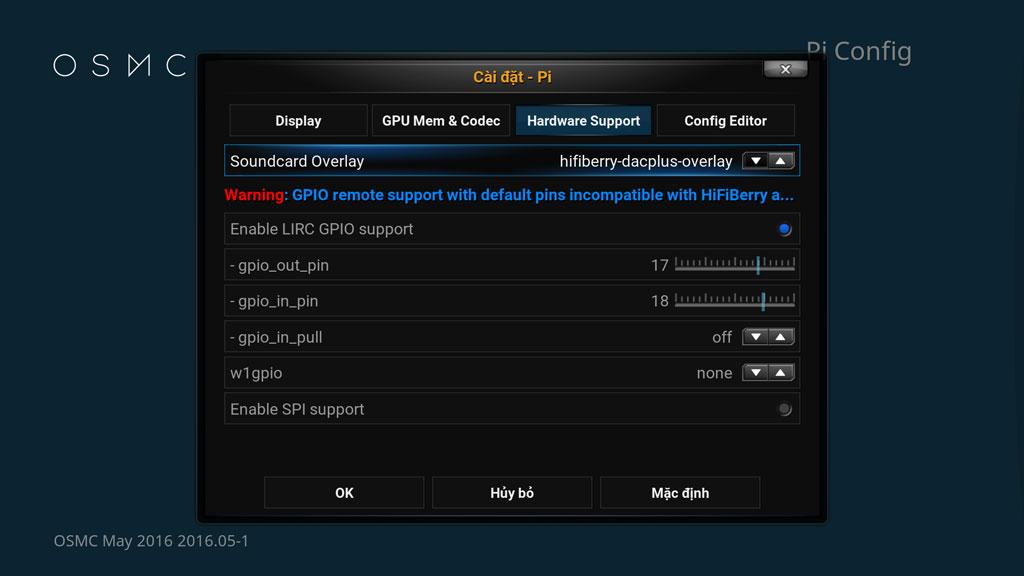Enable SPI support toggle
Viewport: 1024px width, 576px height.
(x=784, y=409)
